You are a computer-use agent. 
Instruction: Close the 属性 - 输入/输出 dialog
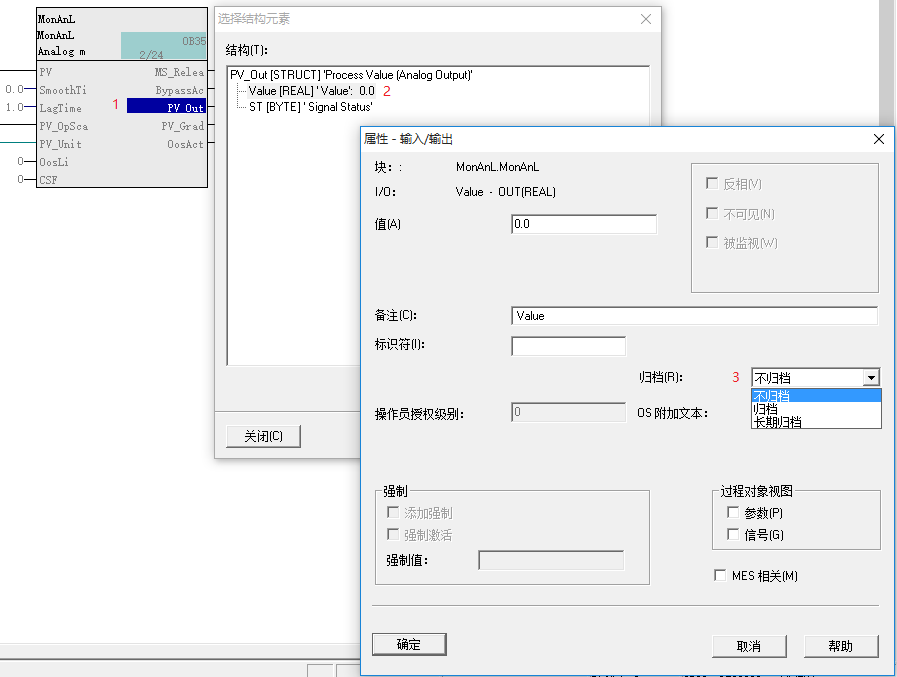point(879,139)
